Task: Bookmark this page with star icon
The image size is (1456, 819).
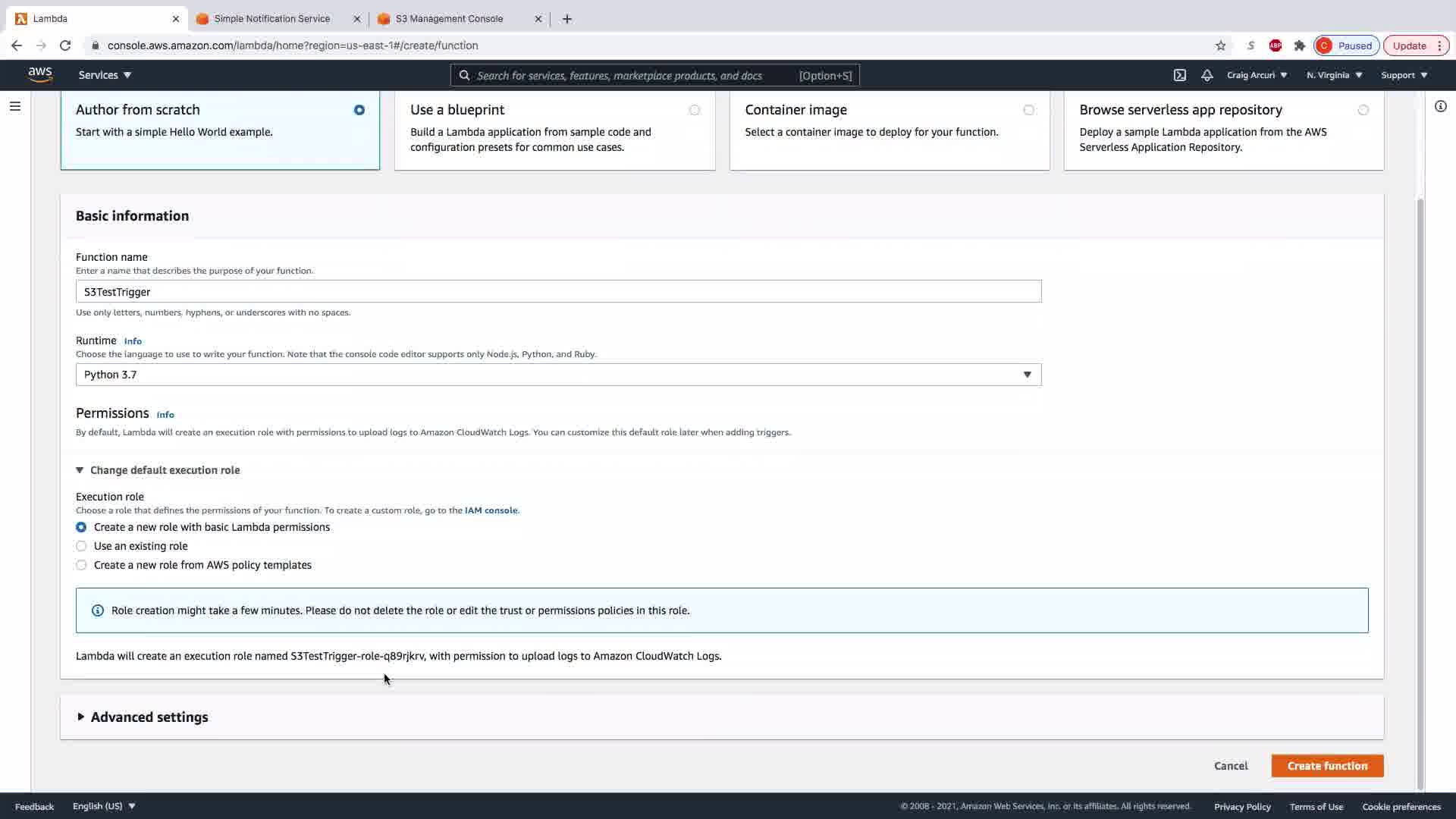Action: pyautogui.click(x=1220, y=45)
